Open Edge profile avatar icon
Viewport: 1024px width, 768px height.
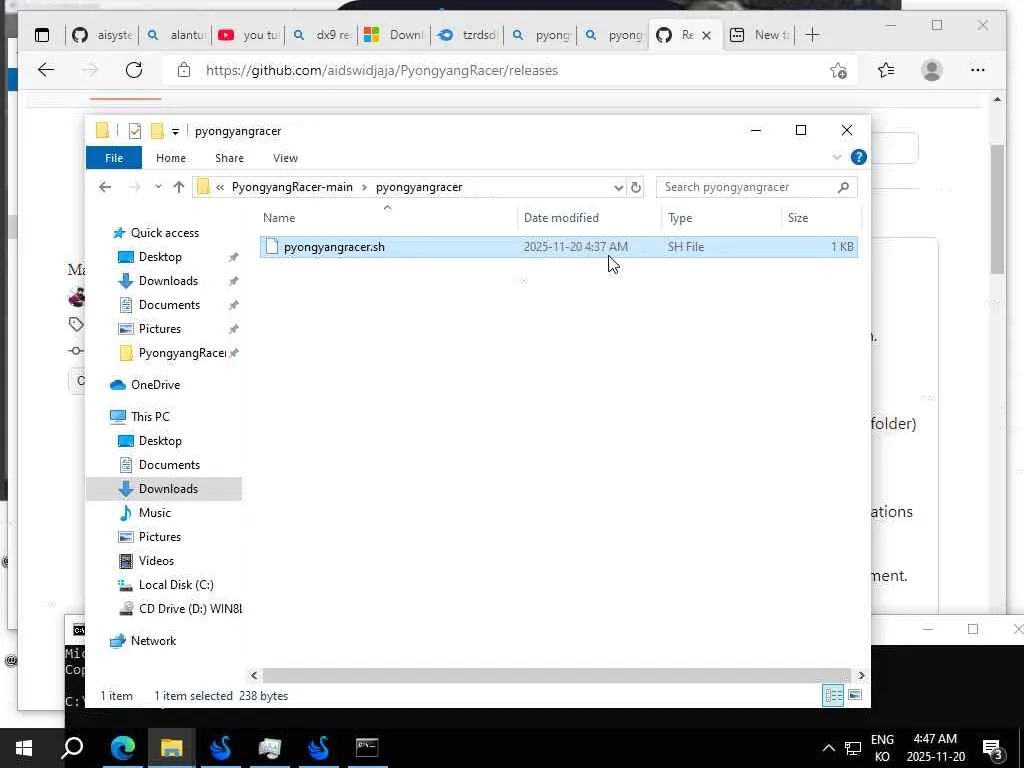tap(931, 70)
